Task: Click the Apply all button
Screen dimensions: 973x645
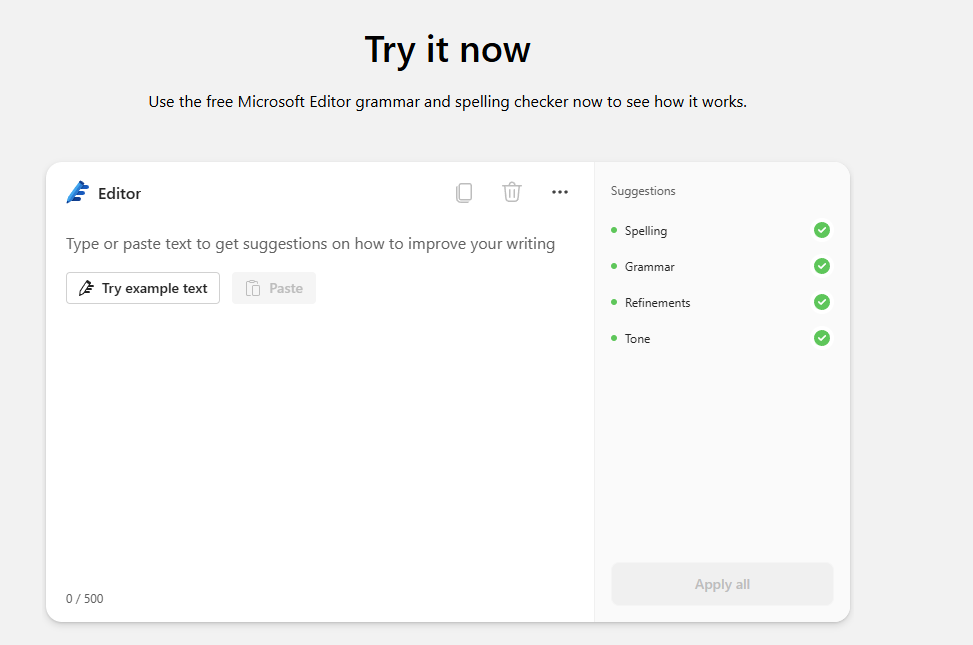Action: (x=722, y=584)
